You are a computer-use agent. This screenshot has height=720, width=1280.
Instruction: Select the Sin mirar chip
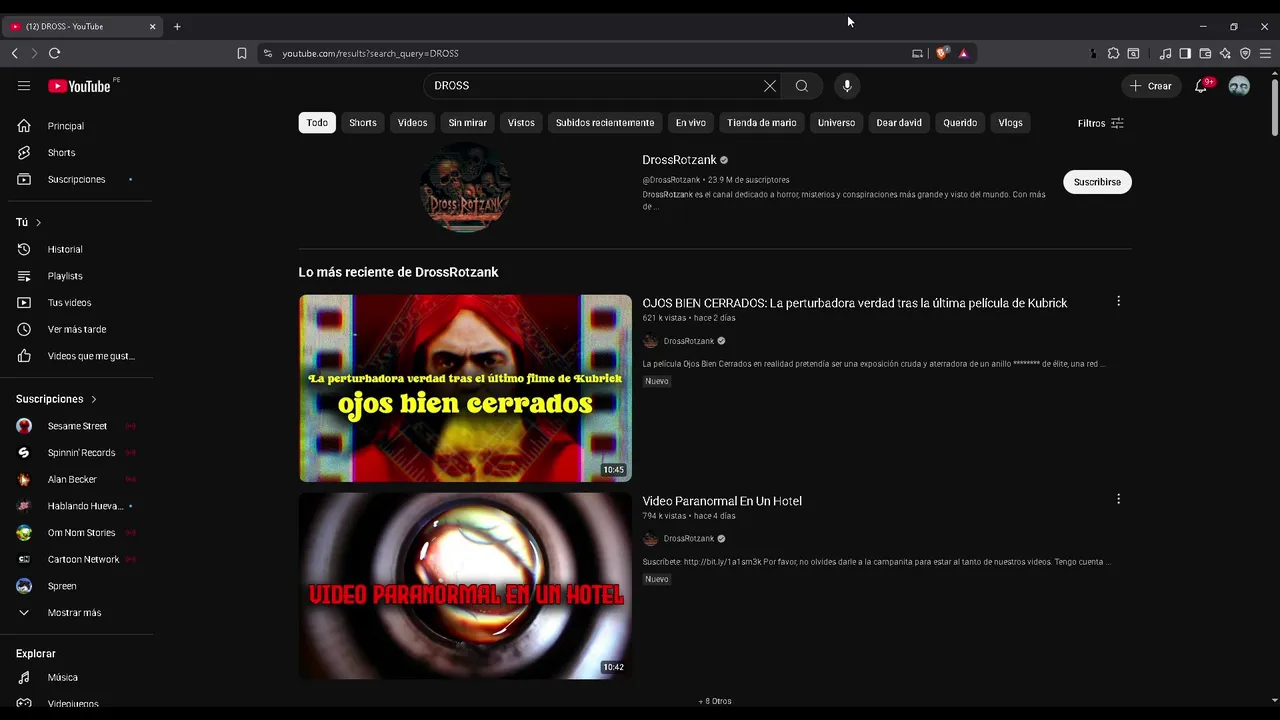tap(467, 123)
